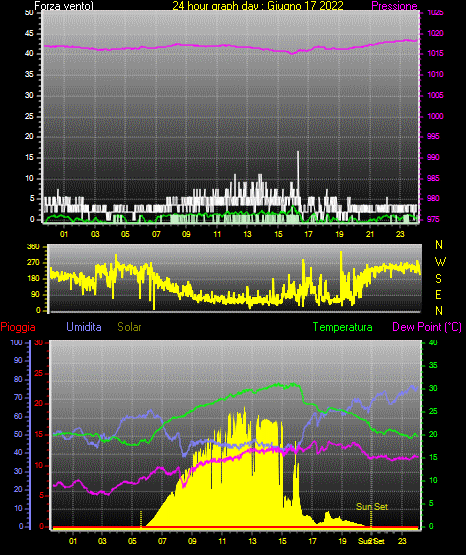Click the 'Sun Set' marker text

coord(372,507)
